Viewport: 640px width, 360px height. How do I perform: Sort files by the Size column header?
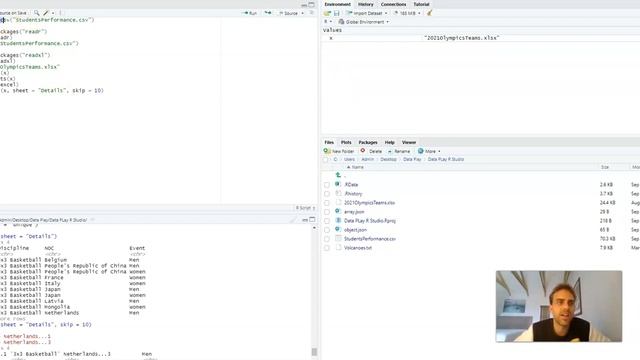coord(605,167)
